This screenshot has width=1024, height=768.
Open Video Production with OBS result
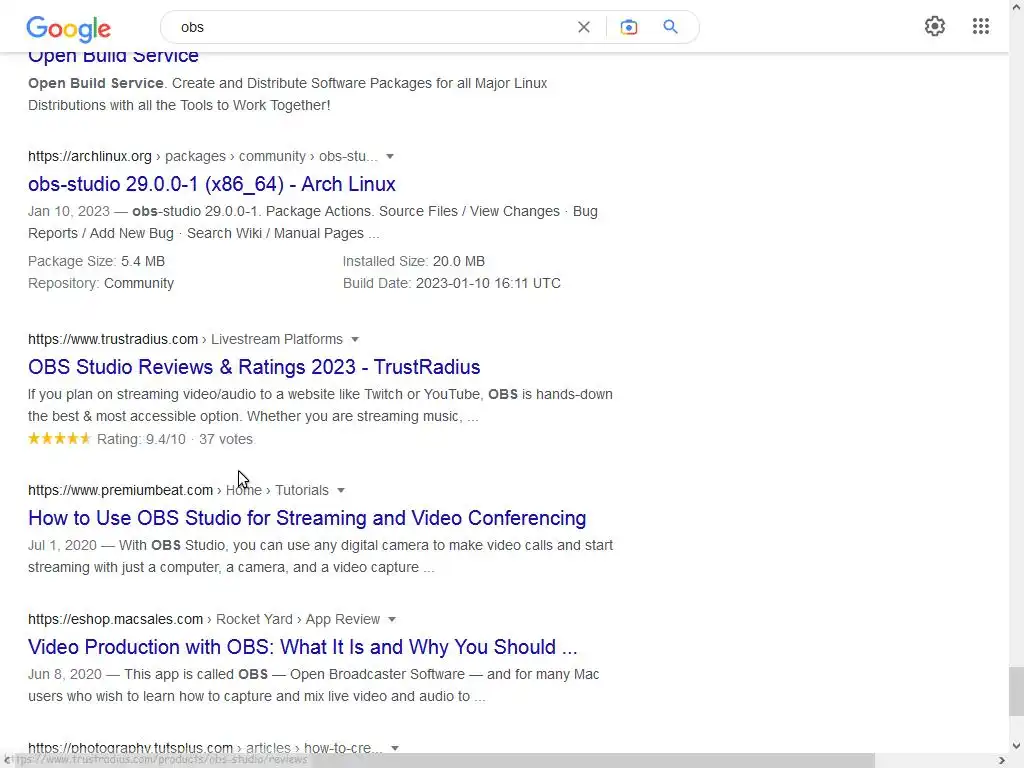click(x=302, y=647)
